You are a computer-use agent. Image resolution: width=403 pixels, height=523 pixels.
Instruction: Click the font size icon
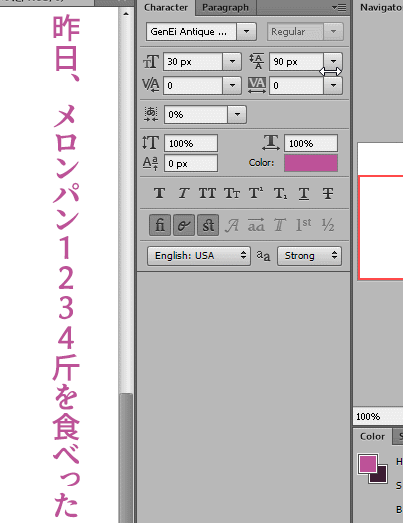click(151, 62)
